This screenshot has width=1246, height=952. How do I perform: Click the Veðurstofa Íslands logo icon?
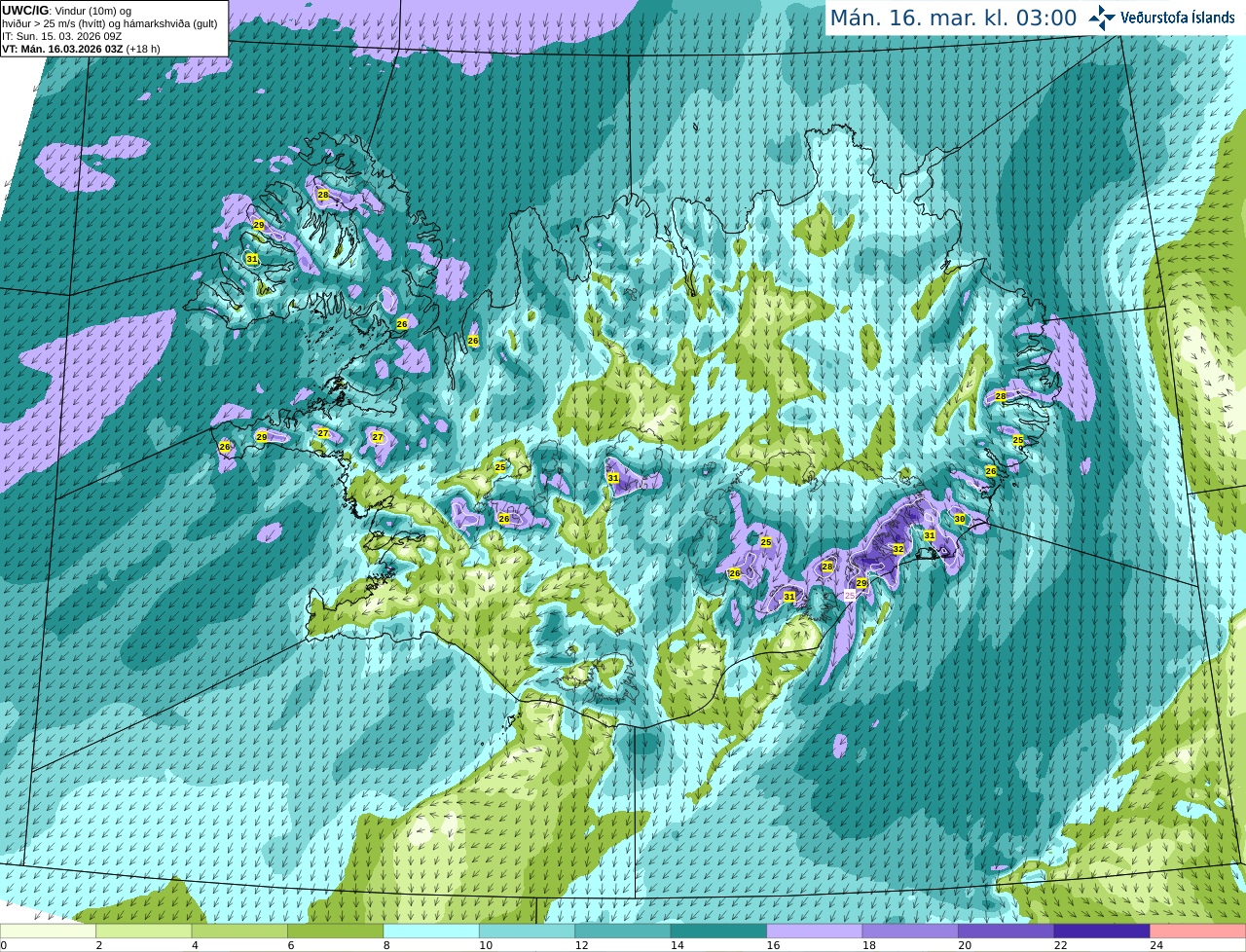point(1101,18)
